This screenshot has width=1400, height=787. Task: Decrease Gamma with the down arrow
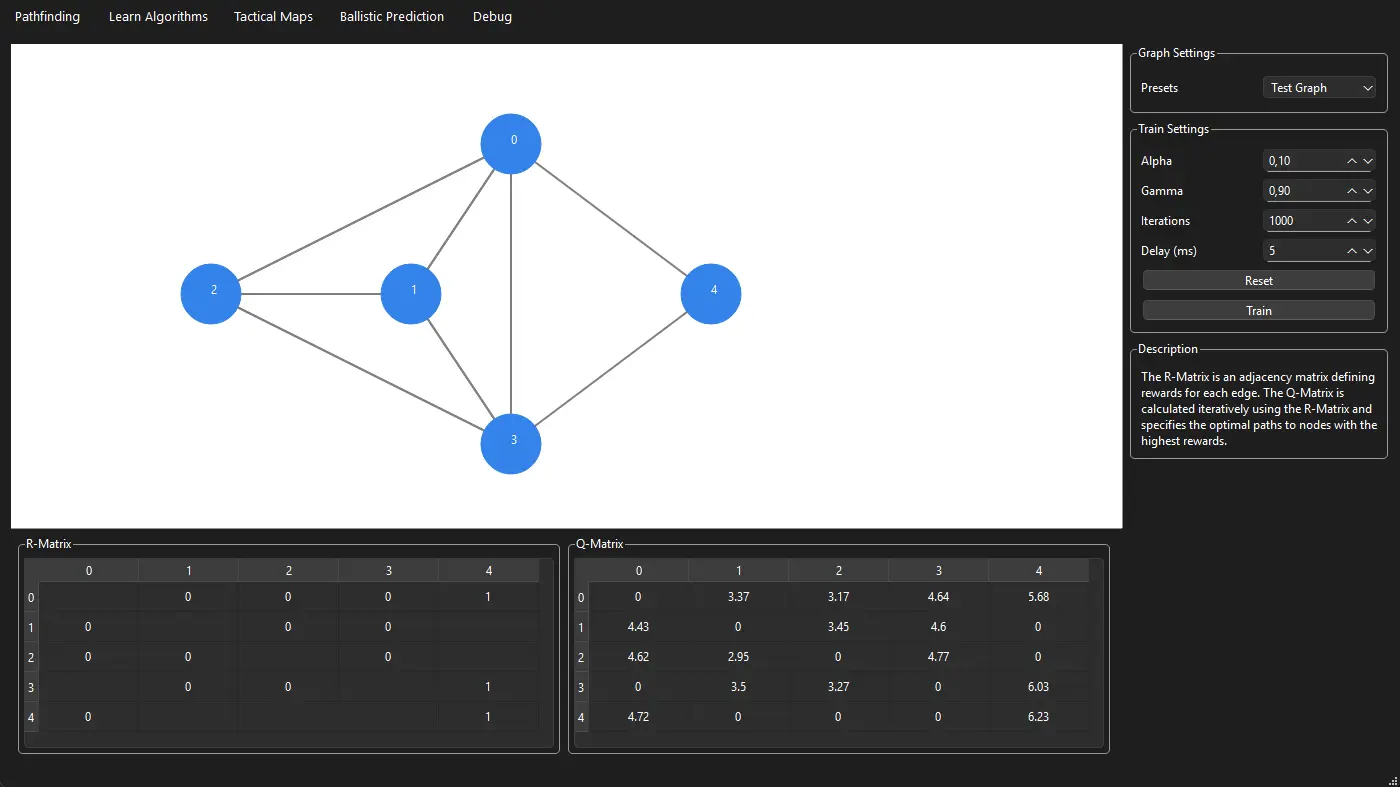point(1368,191)
